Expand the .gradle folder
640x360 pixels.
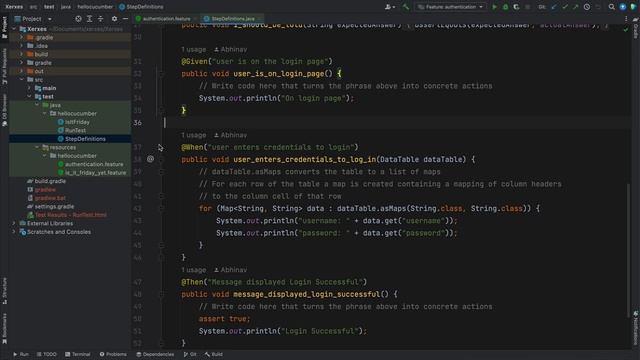point(22,38)
